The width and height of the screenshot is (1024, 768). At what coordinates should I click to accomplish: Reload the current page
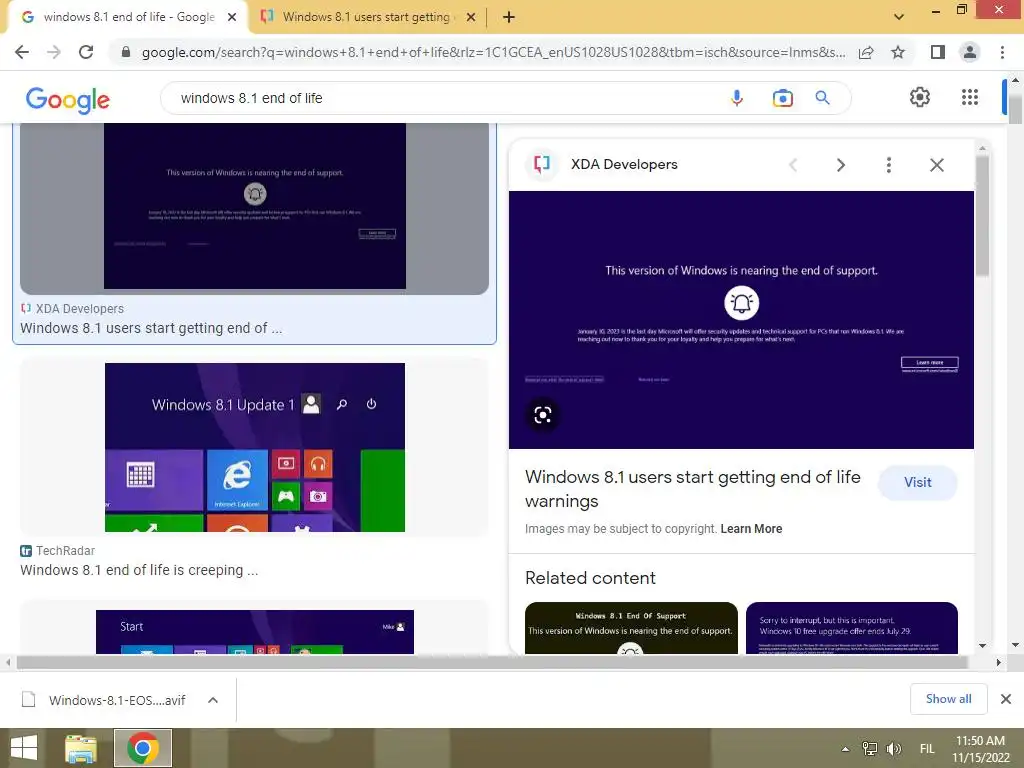[86, 52]
